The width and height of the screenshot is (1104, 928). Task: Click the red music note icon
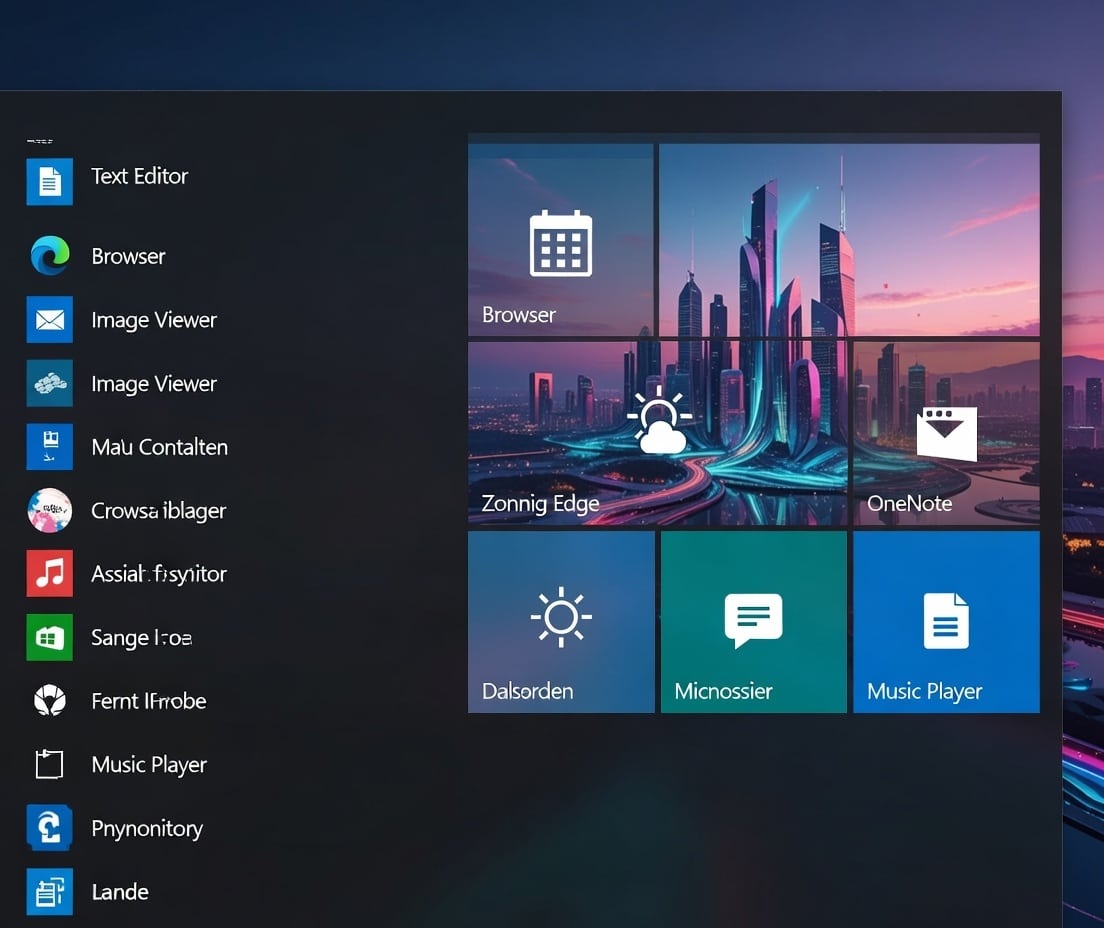(49, 573)
